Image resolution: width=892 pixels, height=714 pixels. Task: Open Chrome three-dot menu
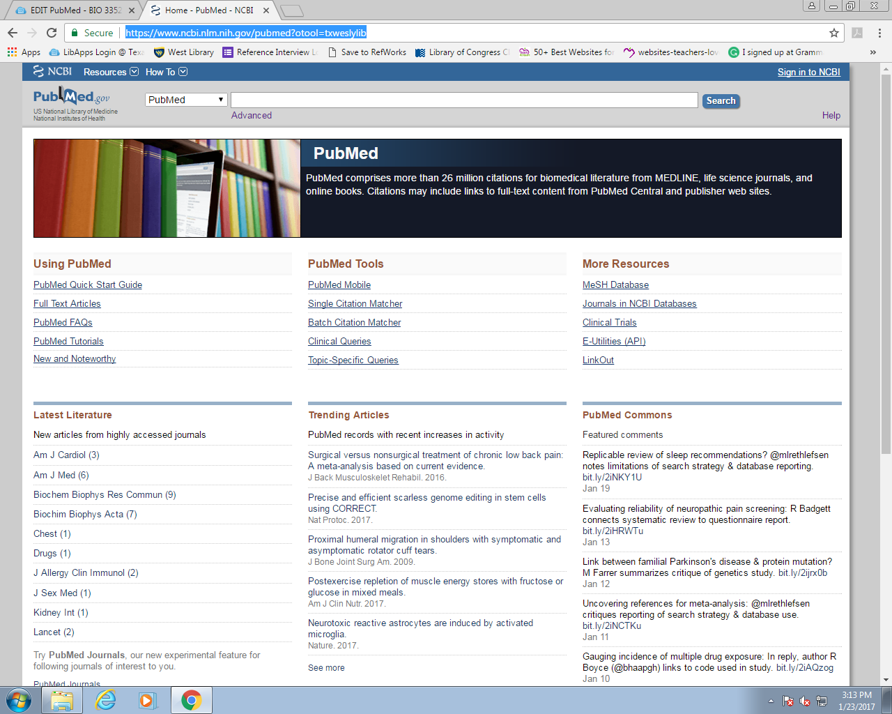click(x=879, y=32)
